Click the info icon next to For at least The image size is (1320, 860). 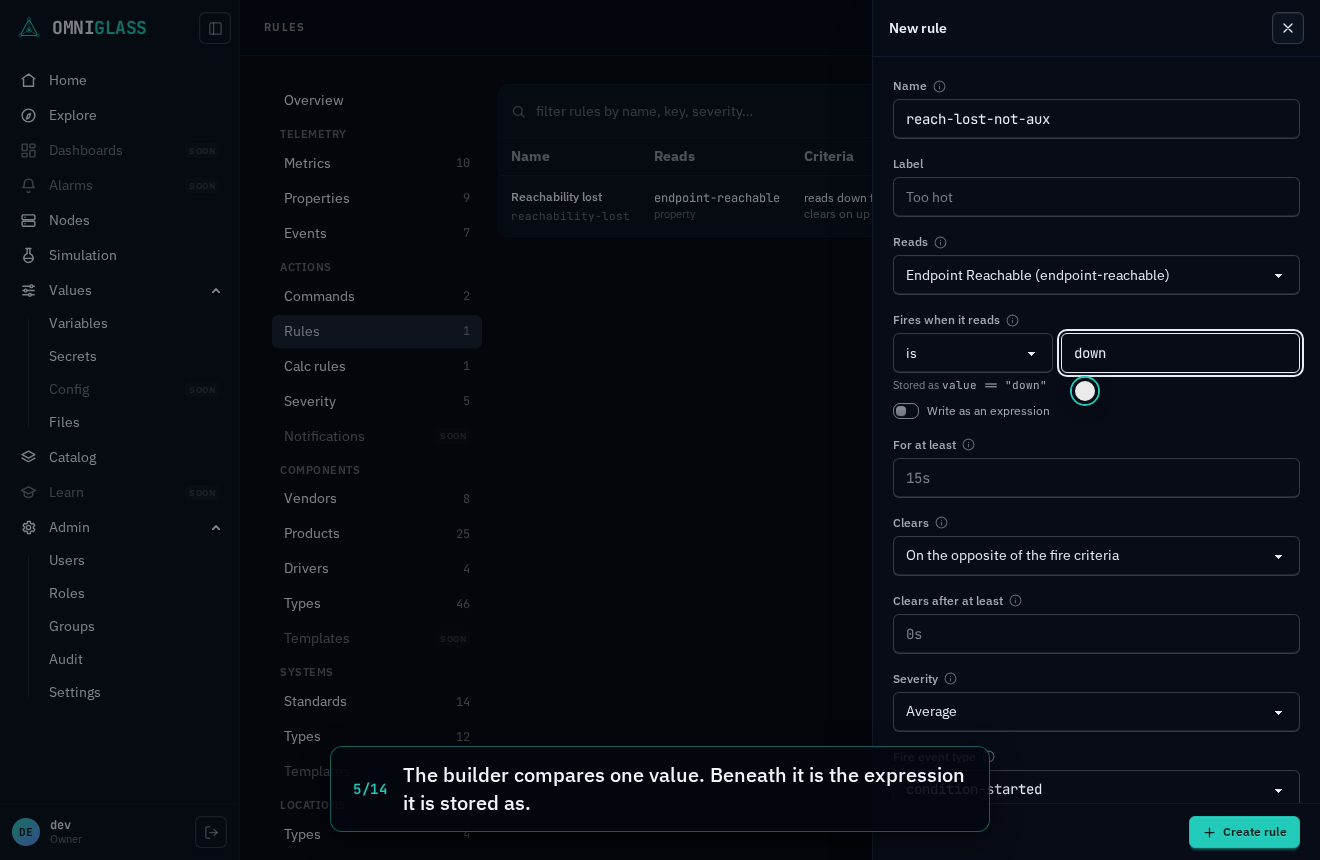968,445
